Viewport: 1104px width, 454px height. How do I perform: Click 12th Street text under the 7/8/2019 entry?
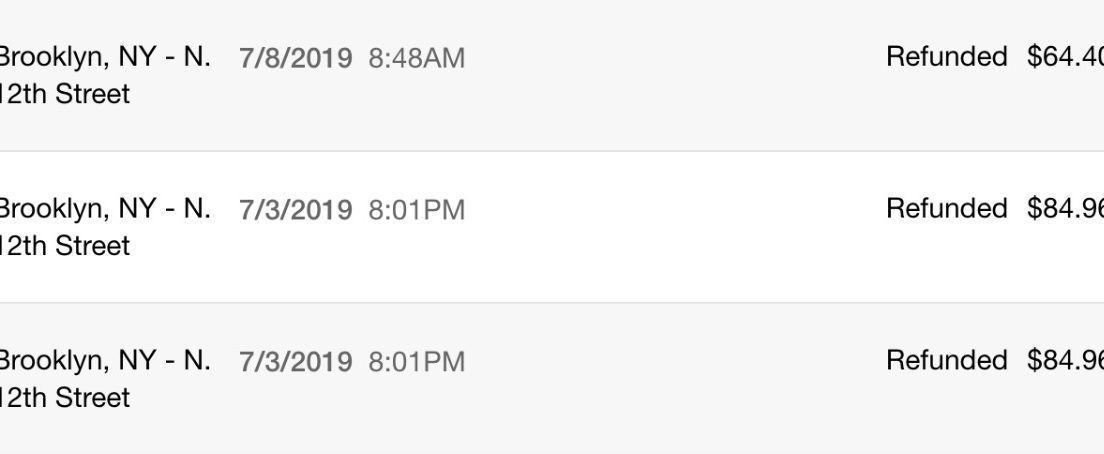click(x=65, y=94)
